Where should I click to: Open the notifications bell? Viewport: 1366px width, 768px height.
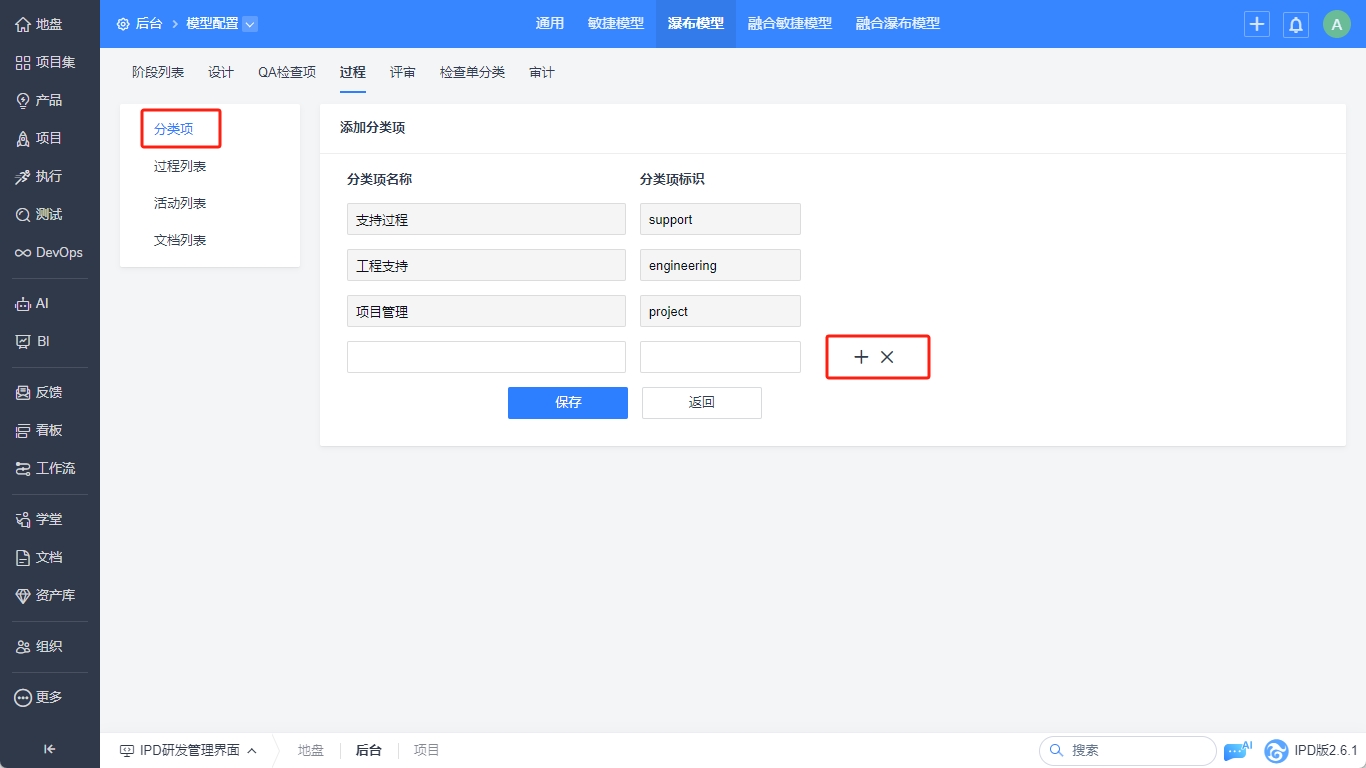(x=1296, y=24)
